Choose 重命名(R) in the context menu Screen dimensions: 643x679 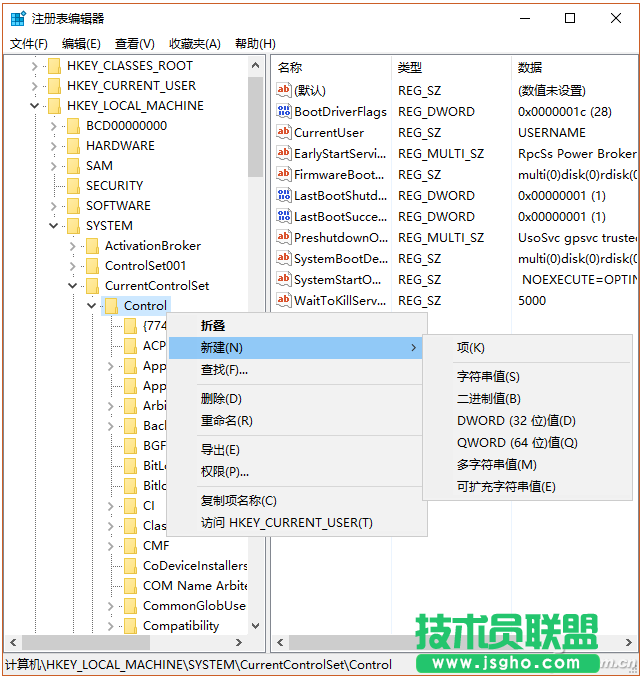[295, 420]
